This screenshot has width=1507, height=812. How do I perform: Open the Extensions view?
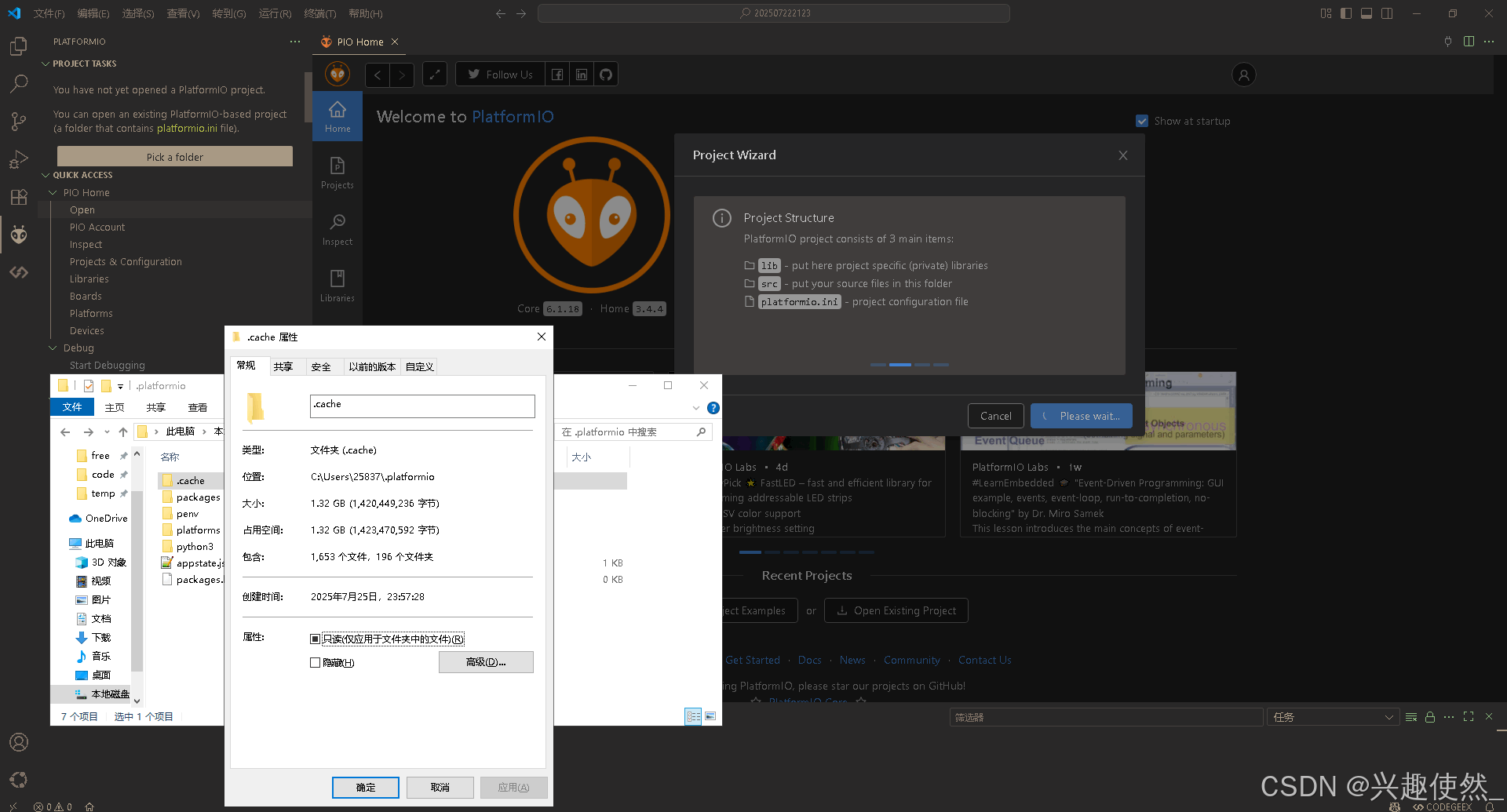[x=19, y=197]
